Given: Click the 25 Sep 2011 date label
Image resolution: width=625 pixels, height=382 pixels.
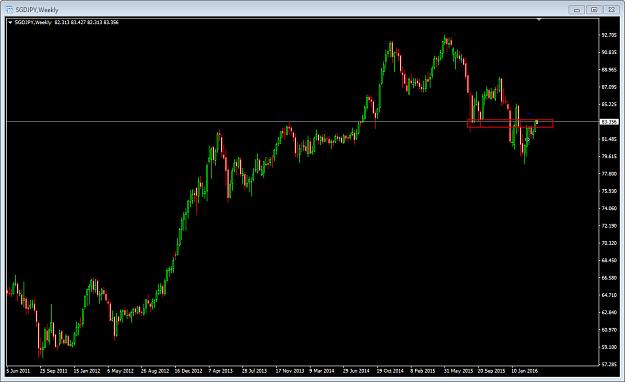Looking at the screenshot, I should [54, 371].
